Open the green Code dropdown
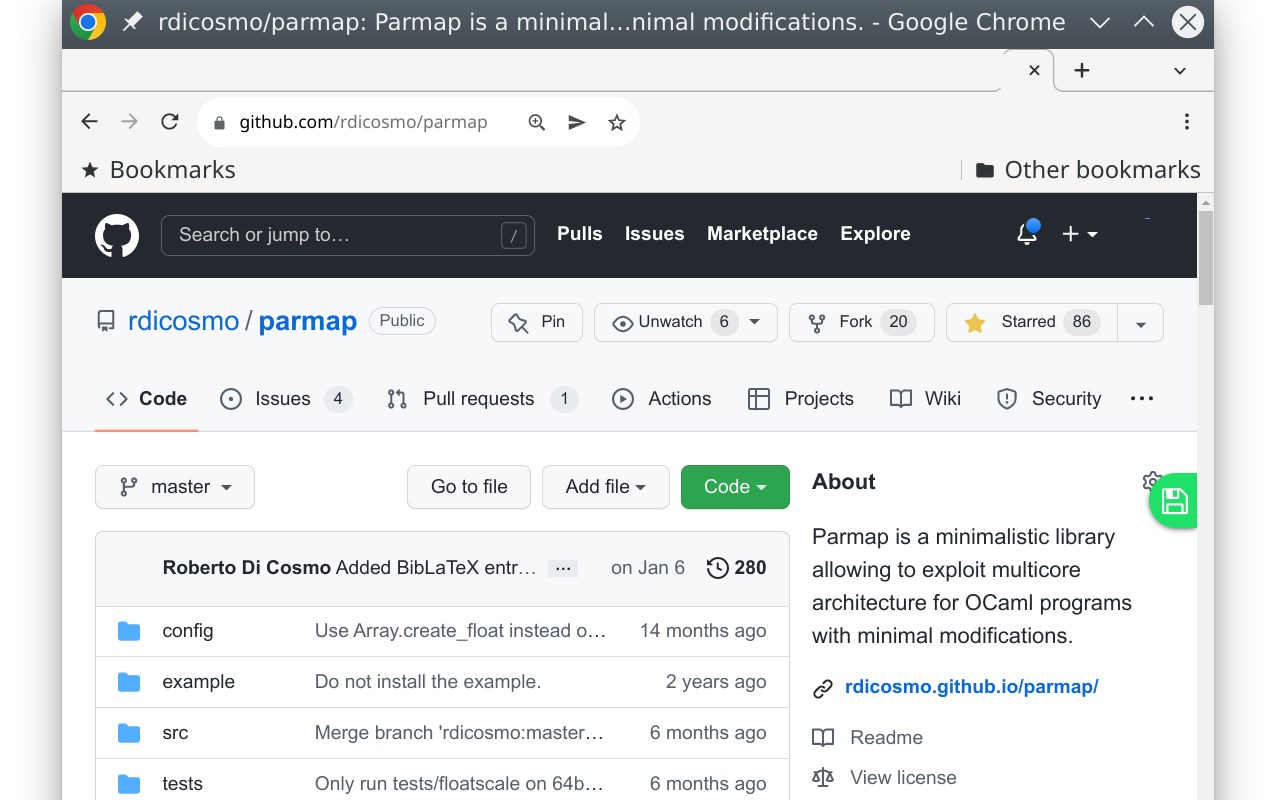The height and width of the screenshot is (800, 1280). click(735, 487)
